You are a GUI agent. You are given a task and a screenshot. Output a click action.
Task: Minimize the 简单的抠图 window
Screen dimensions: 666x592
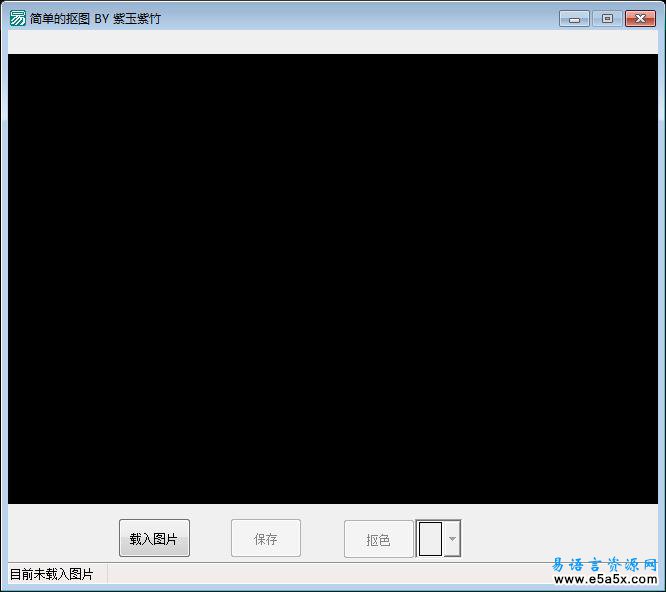tap(574, 19)
